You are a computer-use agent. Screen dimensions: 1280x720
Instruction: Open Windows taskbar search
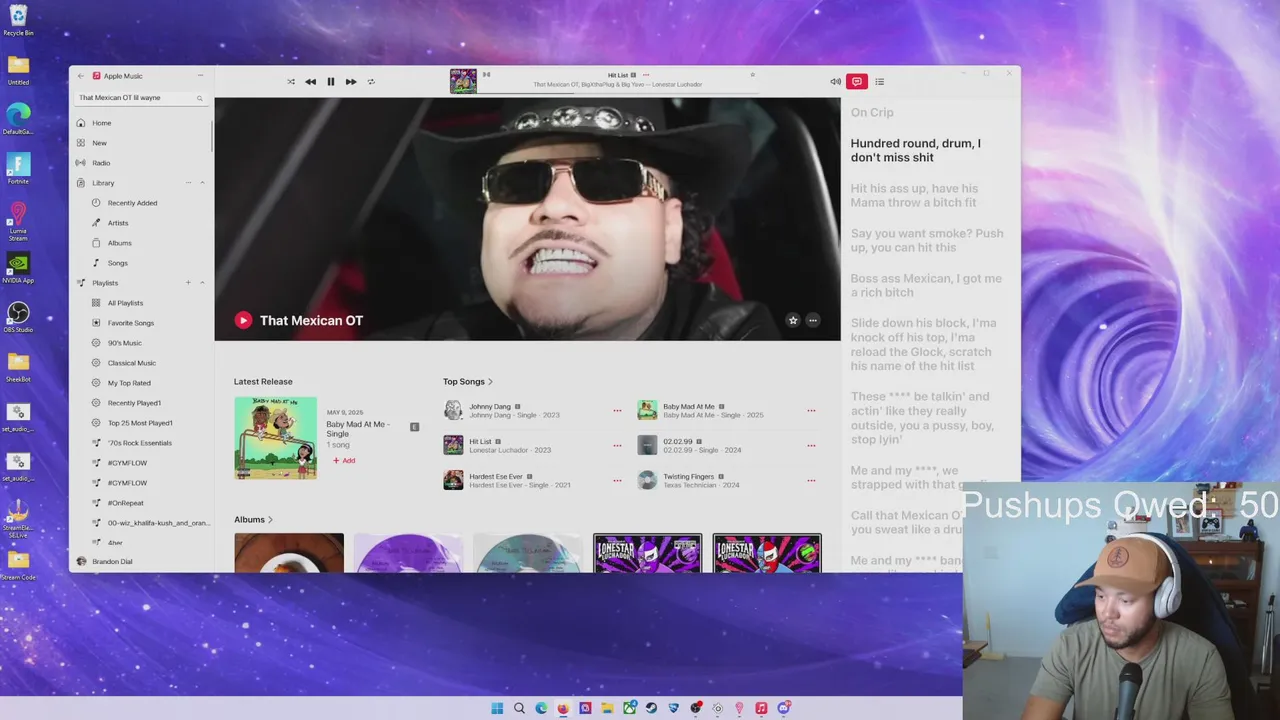pos(519,708)
